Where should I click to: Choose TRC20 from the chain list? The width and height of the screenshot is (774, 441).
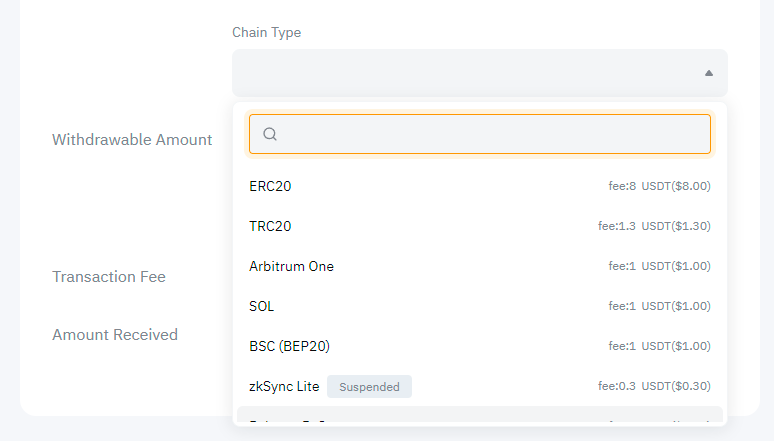click(x=270, y=226)
